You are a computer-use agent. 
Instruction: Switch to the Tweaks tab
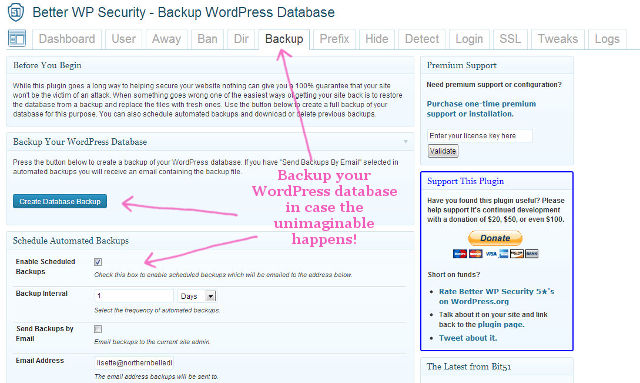pyautogui.click(x=558, y=39)
